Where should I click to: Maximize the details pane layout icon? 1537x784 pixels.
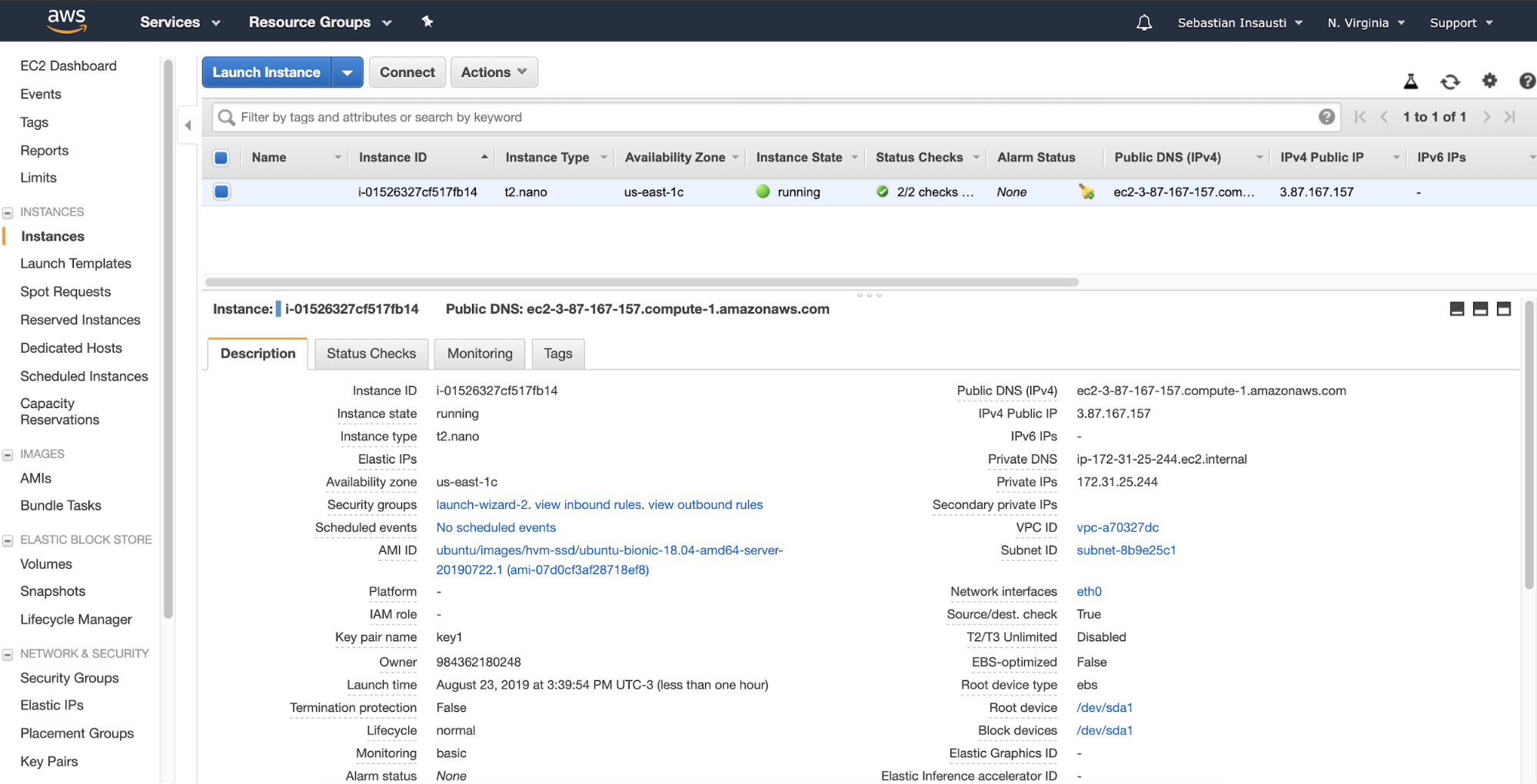pos(1504,309)
